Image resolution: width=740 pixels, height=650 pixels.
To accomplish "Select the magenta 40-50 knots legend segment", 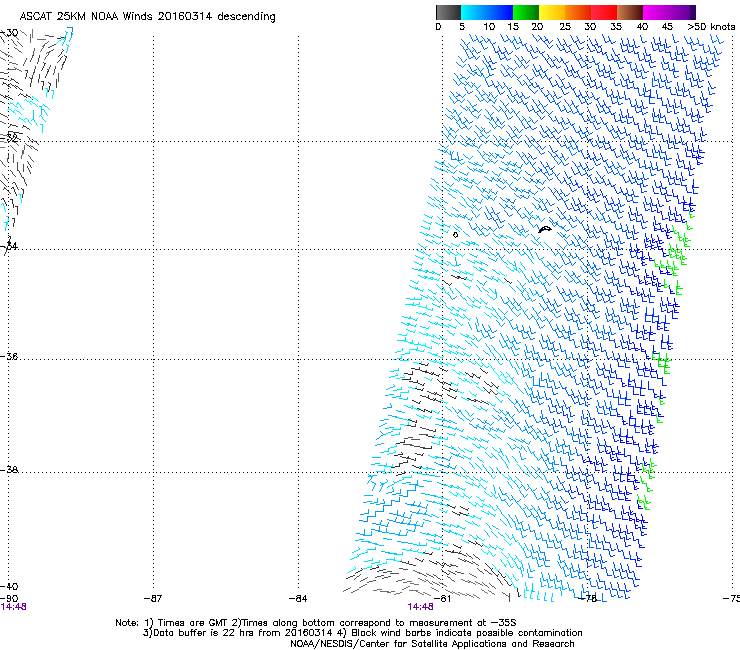I will click(x=669, y=12).
